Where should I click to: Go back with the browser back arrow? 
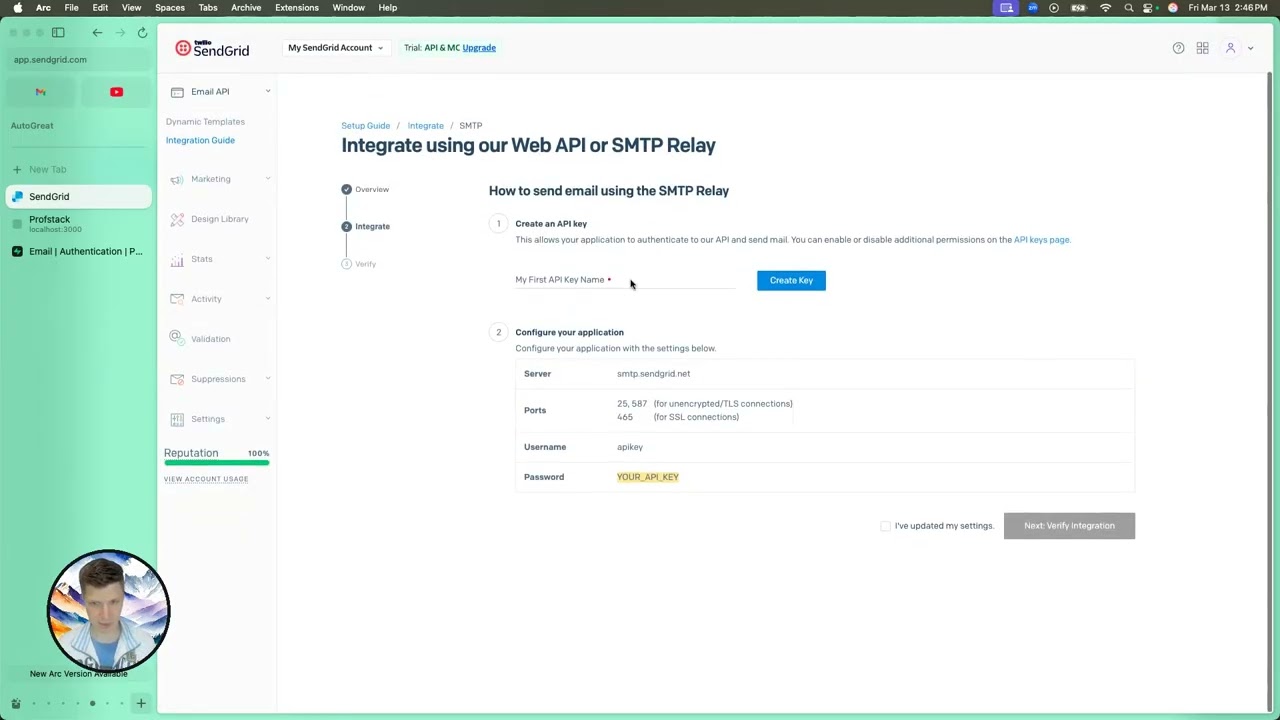point(97,33)
